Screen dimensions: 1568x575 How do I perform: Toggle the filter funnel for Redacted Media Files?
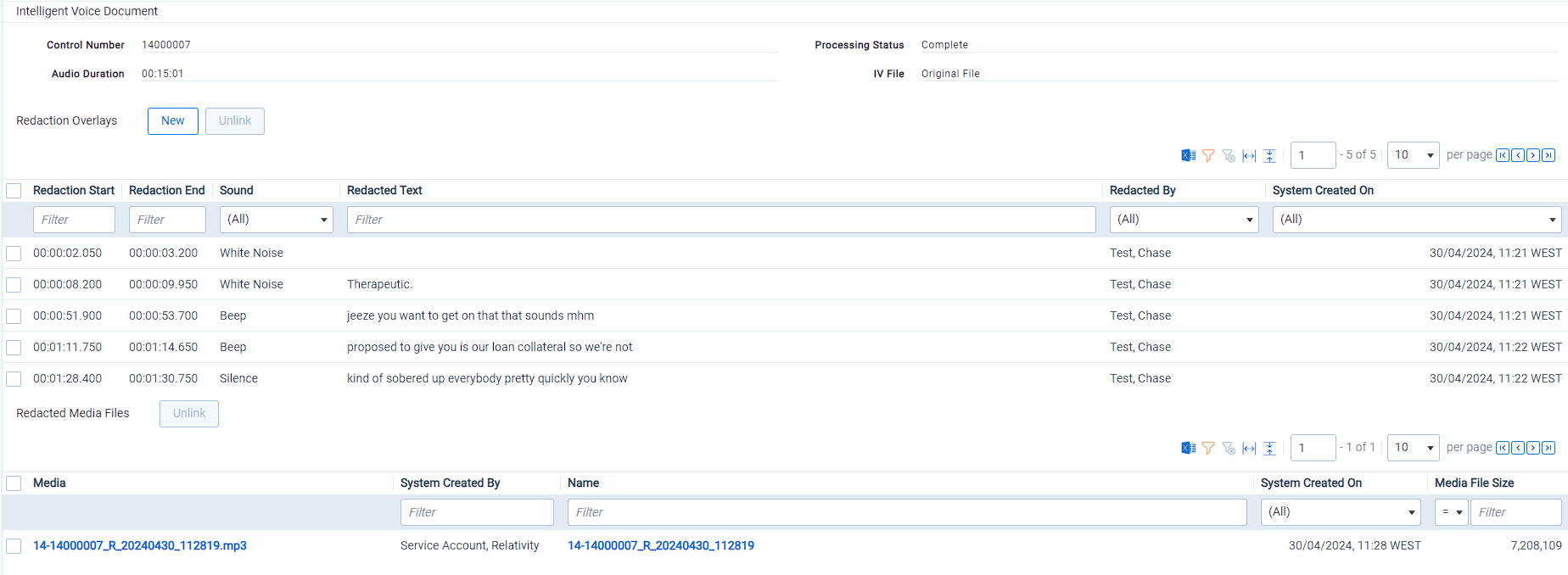pyautogui.click(x=1208, y=448)
